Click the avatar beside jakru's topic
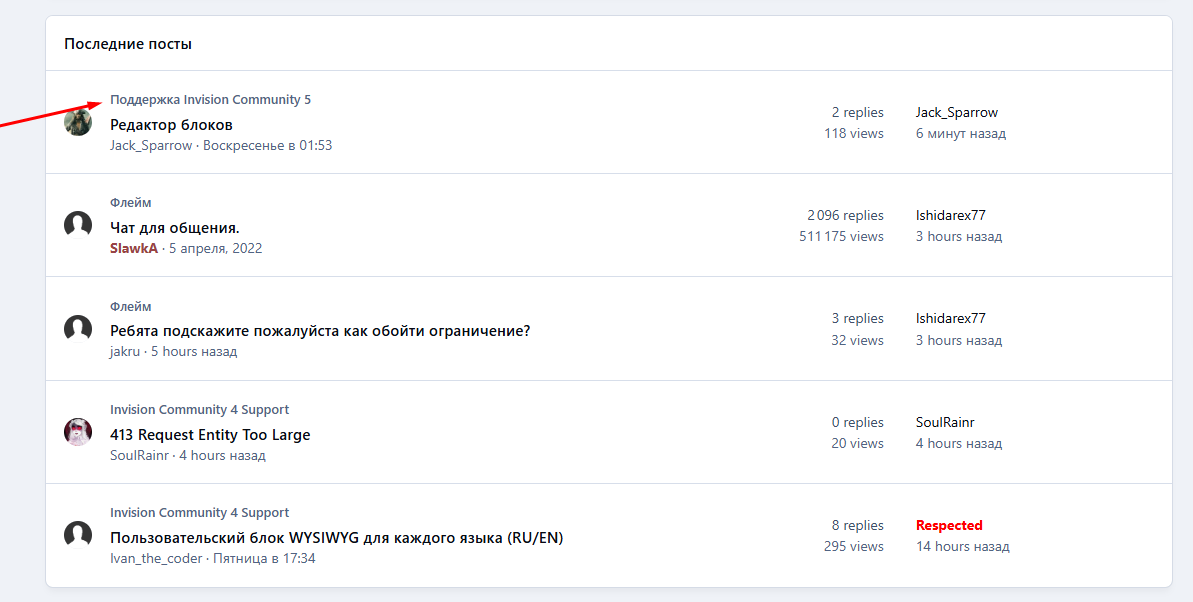 click(x=78, y=328)
